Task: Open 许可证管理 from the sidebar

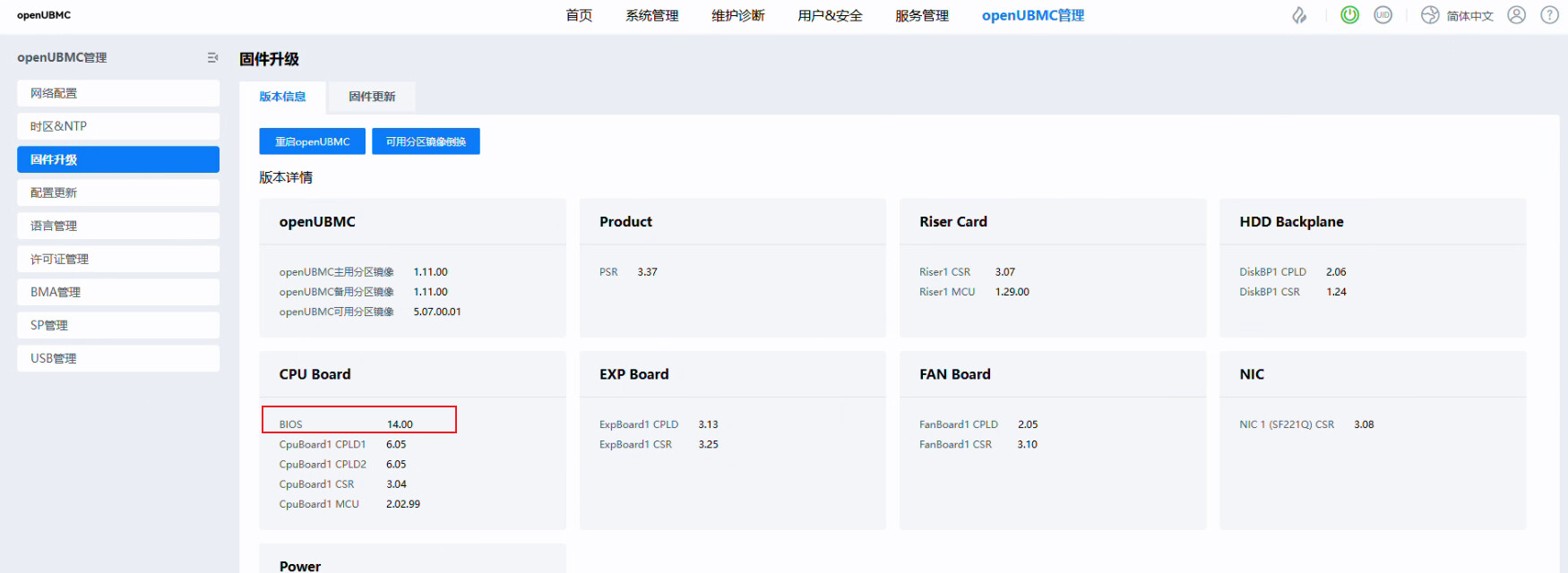Action: click(x=117, y=259)
